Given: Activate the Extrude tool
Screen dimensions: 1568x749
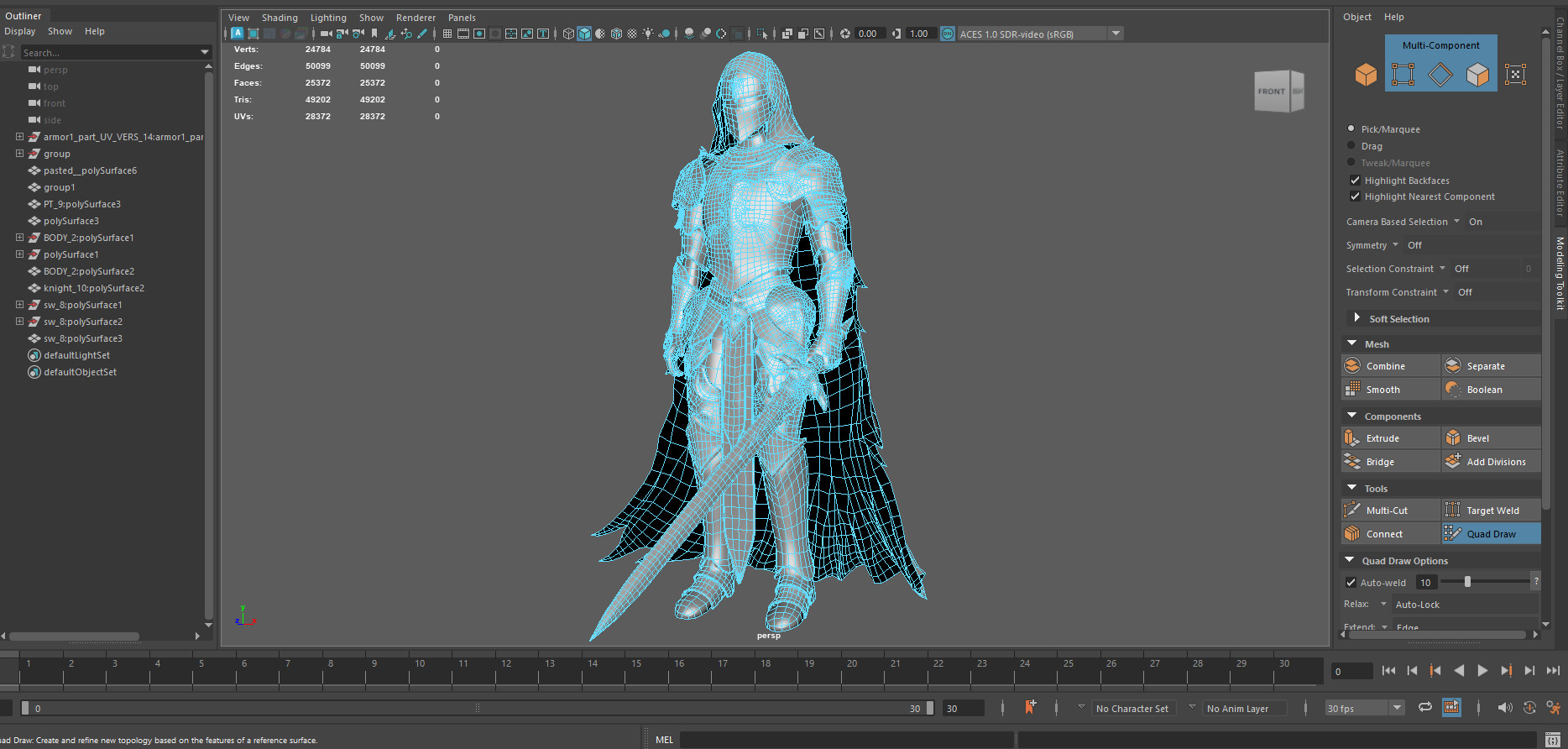Looking at the screenshot, I should click(x=1390, y=438).
